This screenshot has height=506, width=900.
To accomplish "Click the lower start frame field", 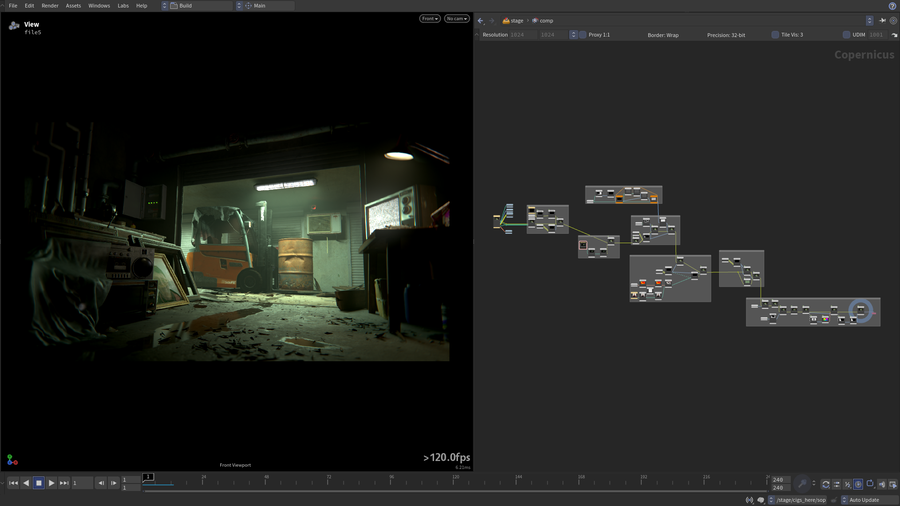I will (x=131, y=488).
